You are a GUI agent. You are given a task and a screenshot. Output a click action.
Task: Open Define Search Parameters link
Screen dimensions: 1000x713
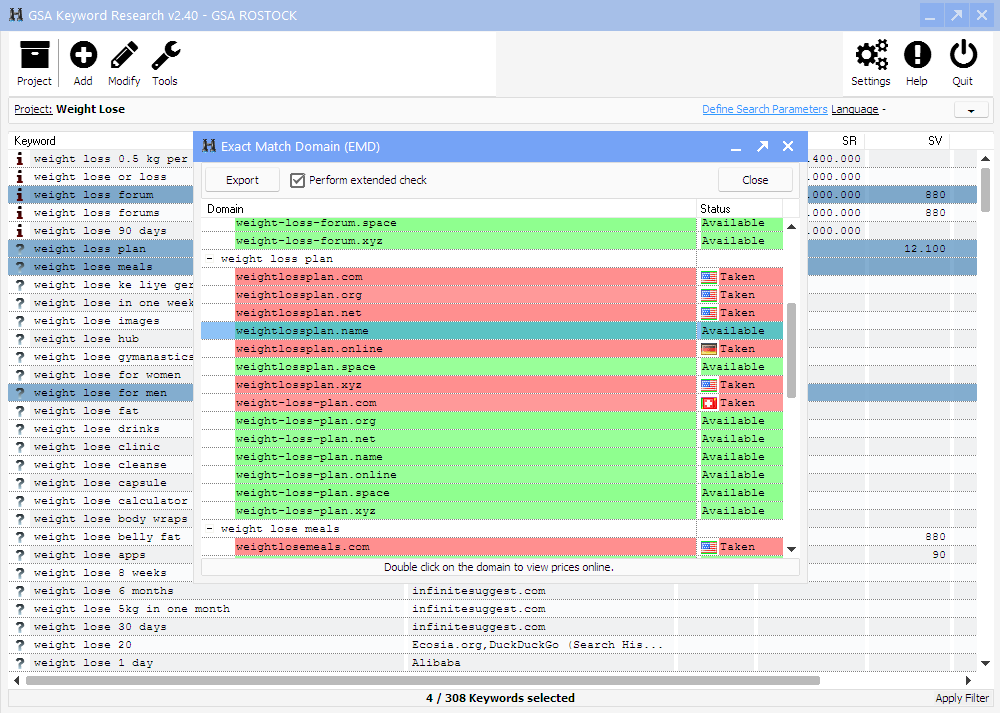[x=764, y=109]
